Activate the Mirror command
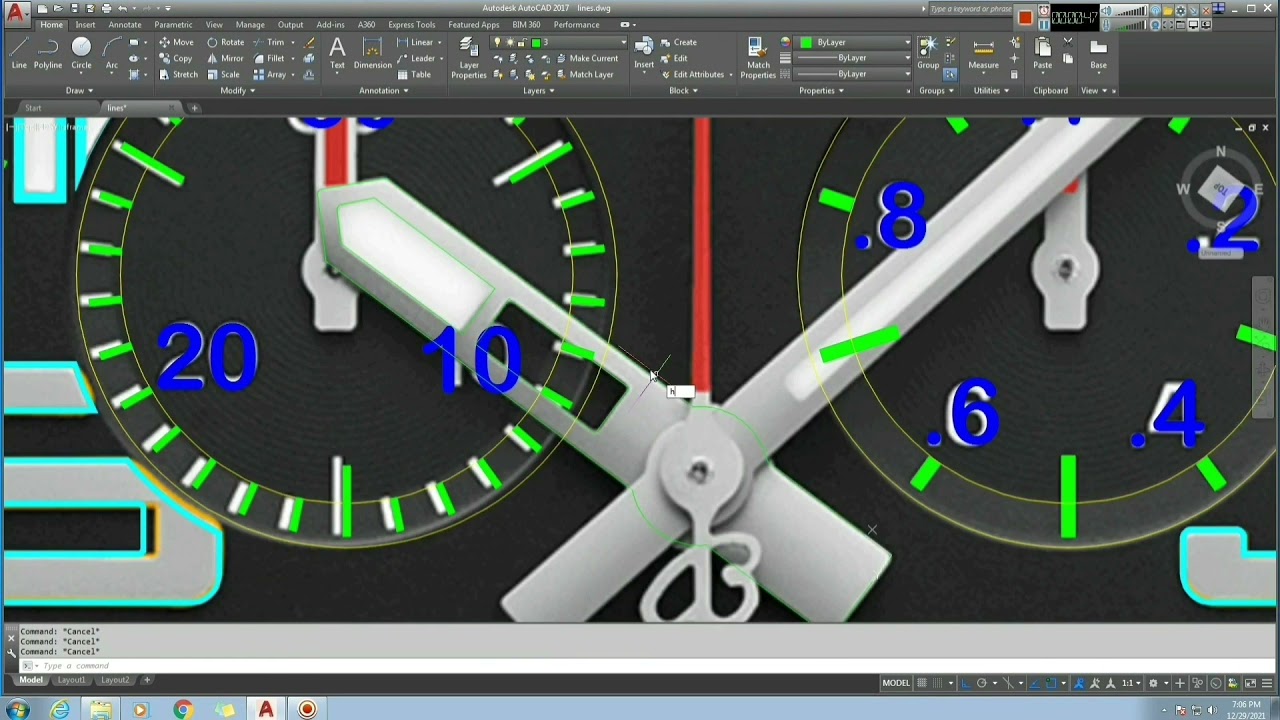This screenshot has height=720, width=1280. click(225, 58)
